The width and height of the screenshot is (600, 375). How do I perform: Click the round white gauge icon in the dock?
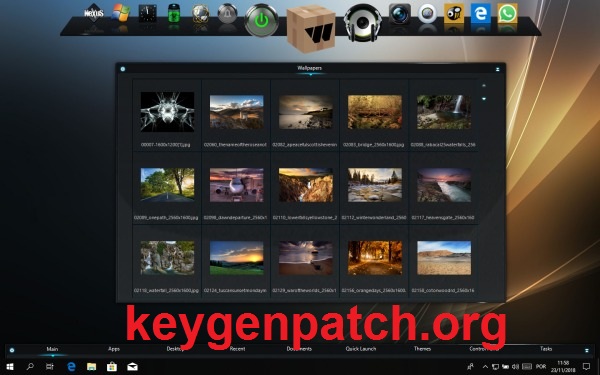427,14
